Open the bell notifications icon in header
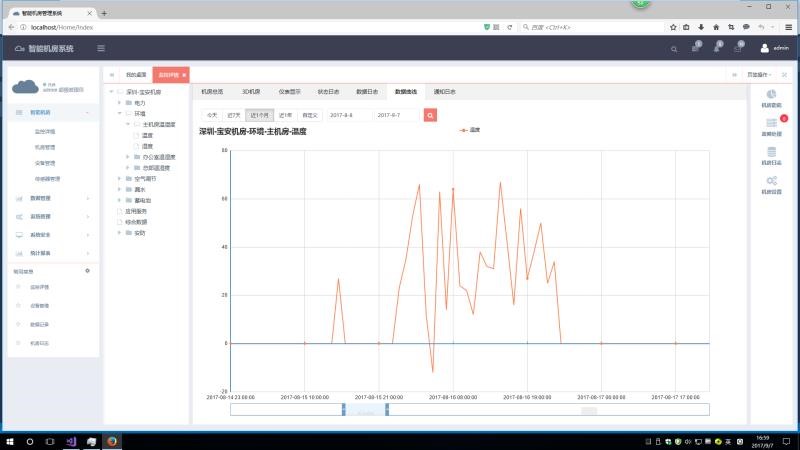Image resolution: width=800 pixels, height=450 pixels. click(x=717, y=48)
